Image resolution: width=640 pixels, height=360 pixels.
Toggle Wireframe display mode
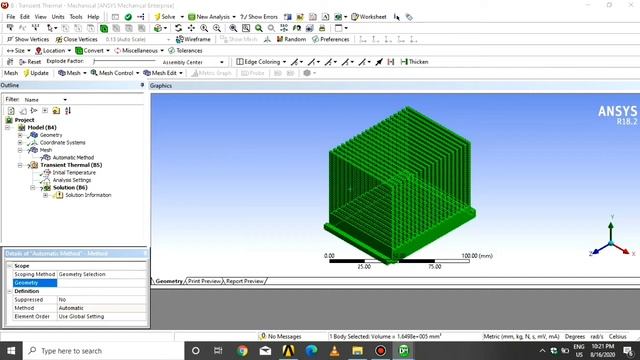(193, 39)
